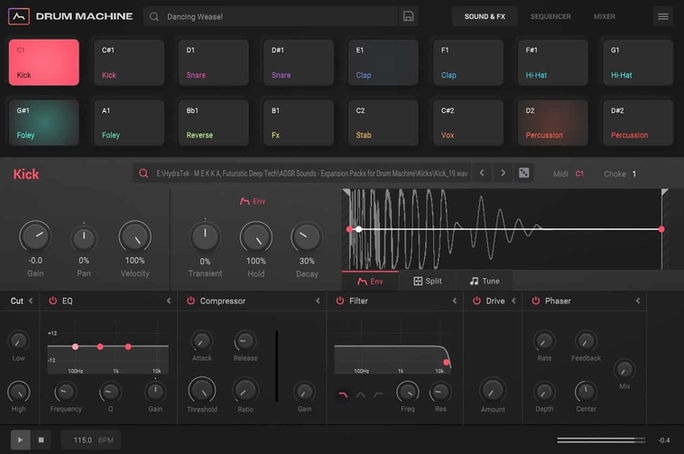This screenshot has height=454, width=684.
Task: Click the Drive Amount knob
Action: point(493,390)
